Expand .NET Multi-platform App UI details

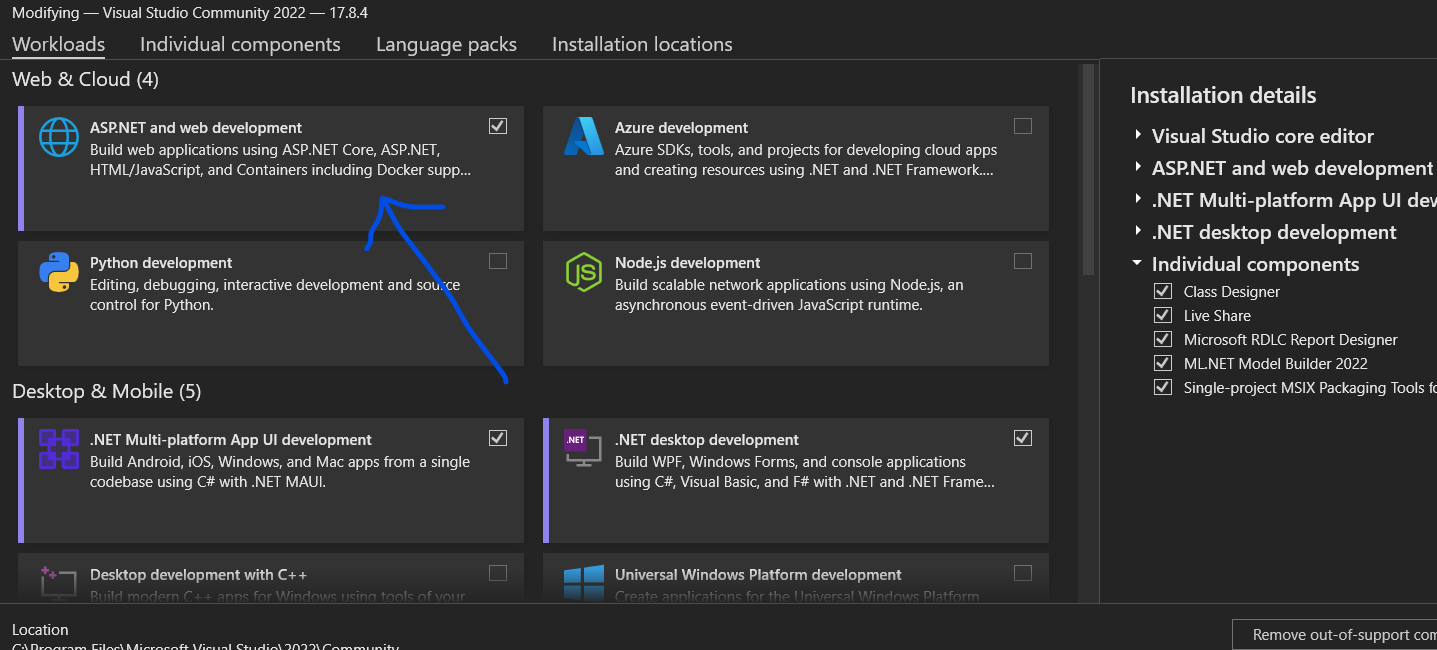1138,200
